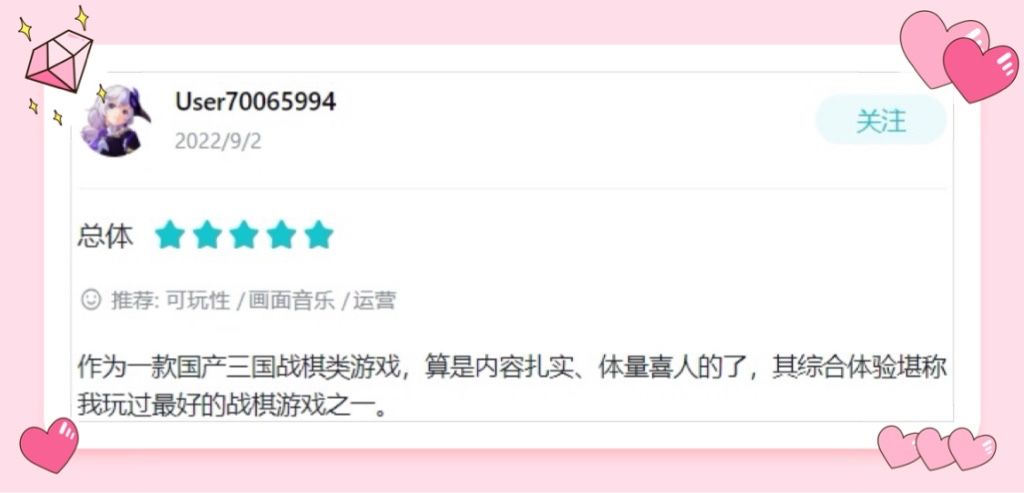Click the pink diamond gem decoration
This screenshot has height=493, width=1024.
coord(58,61)
